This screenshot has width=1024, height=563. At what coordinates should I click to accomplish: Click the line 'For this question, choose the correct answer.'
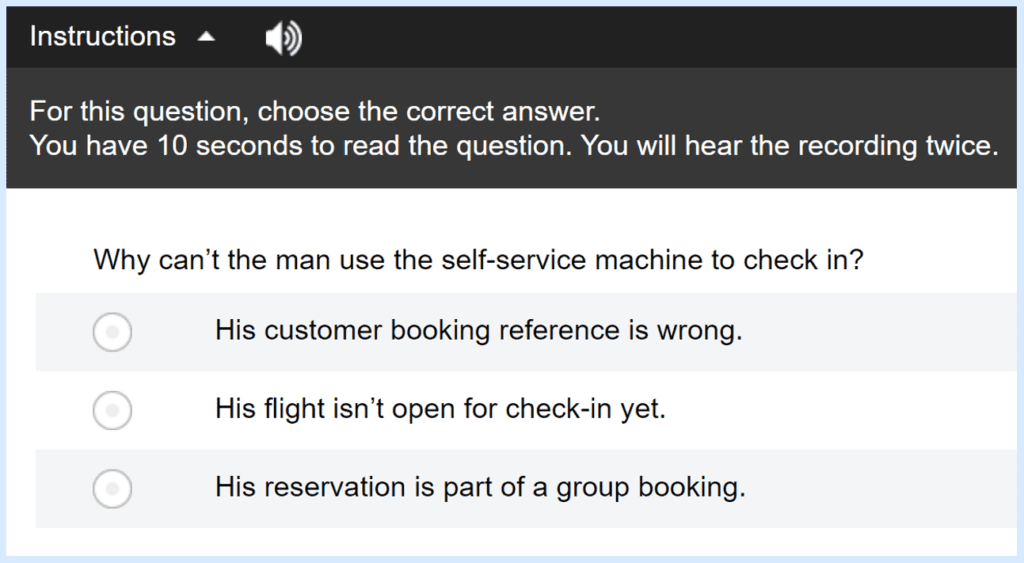point(314,112)
